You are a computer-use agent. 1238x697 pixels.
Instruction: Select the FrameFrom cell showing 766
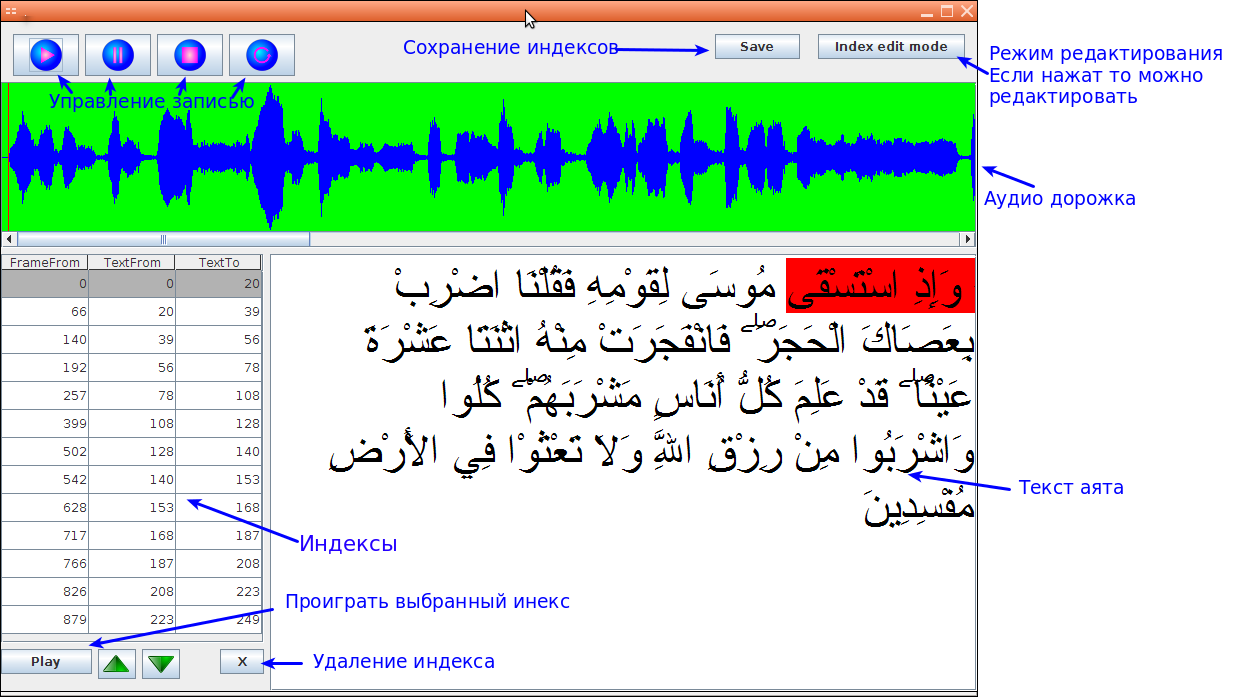point(45,564)
